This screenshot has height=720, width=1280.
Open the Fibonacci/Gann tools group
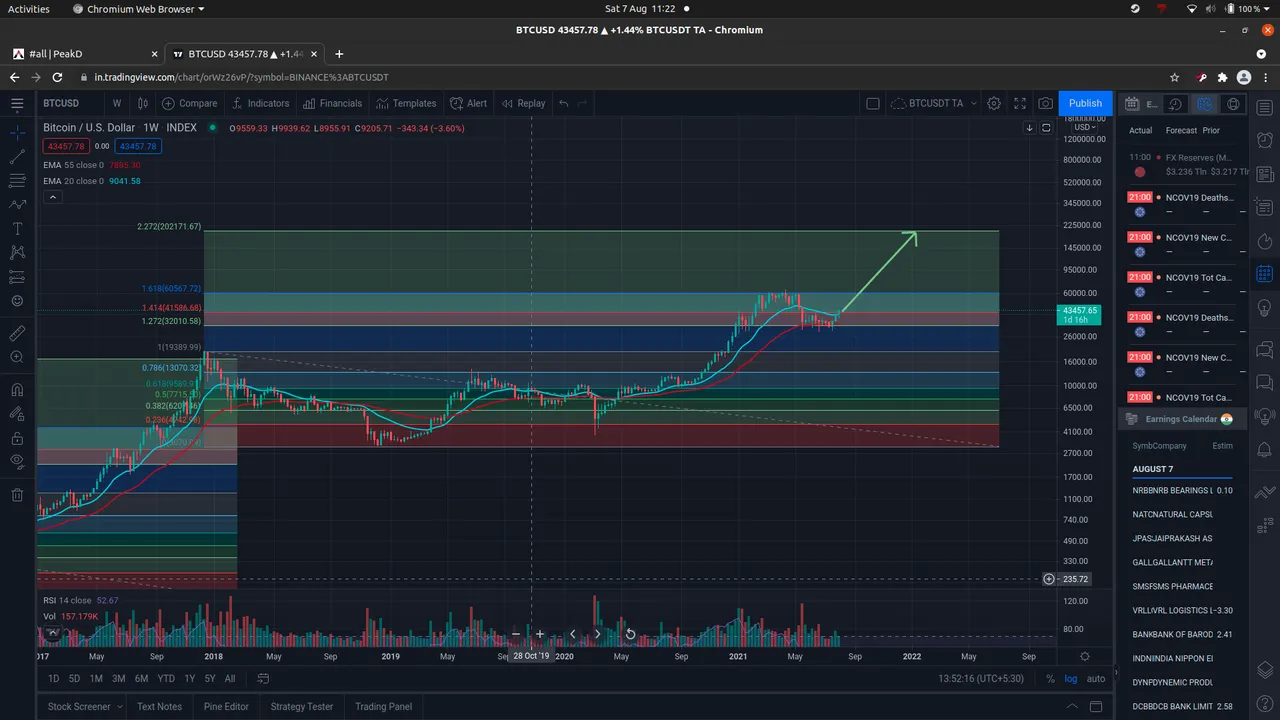tap(17, 181)
